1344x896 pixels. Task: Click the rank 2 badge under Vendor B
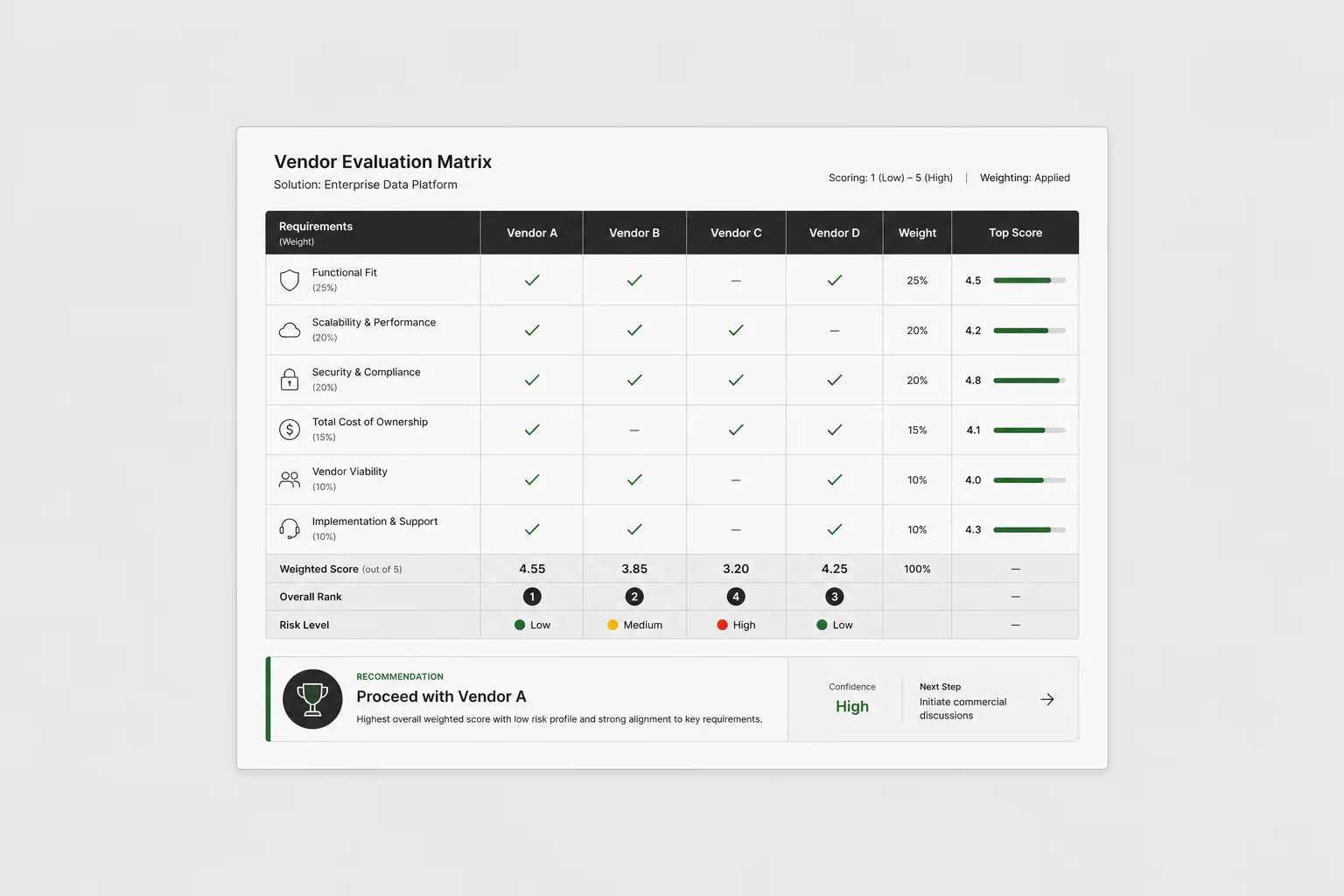point(634,597)
